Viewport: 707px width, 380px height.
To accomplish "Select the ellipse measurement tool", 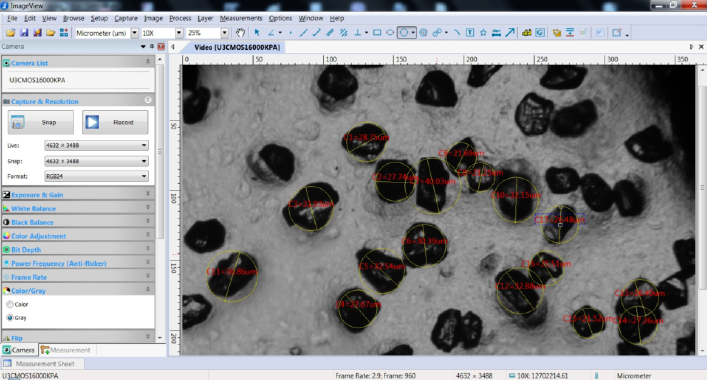I will [x=390, y=32].
